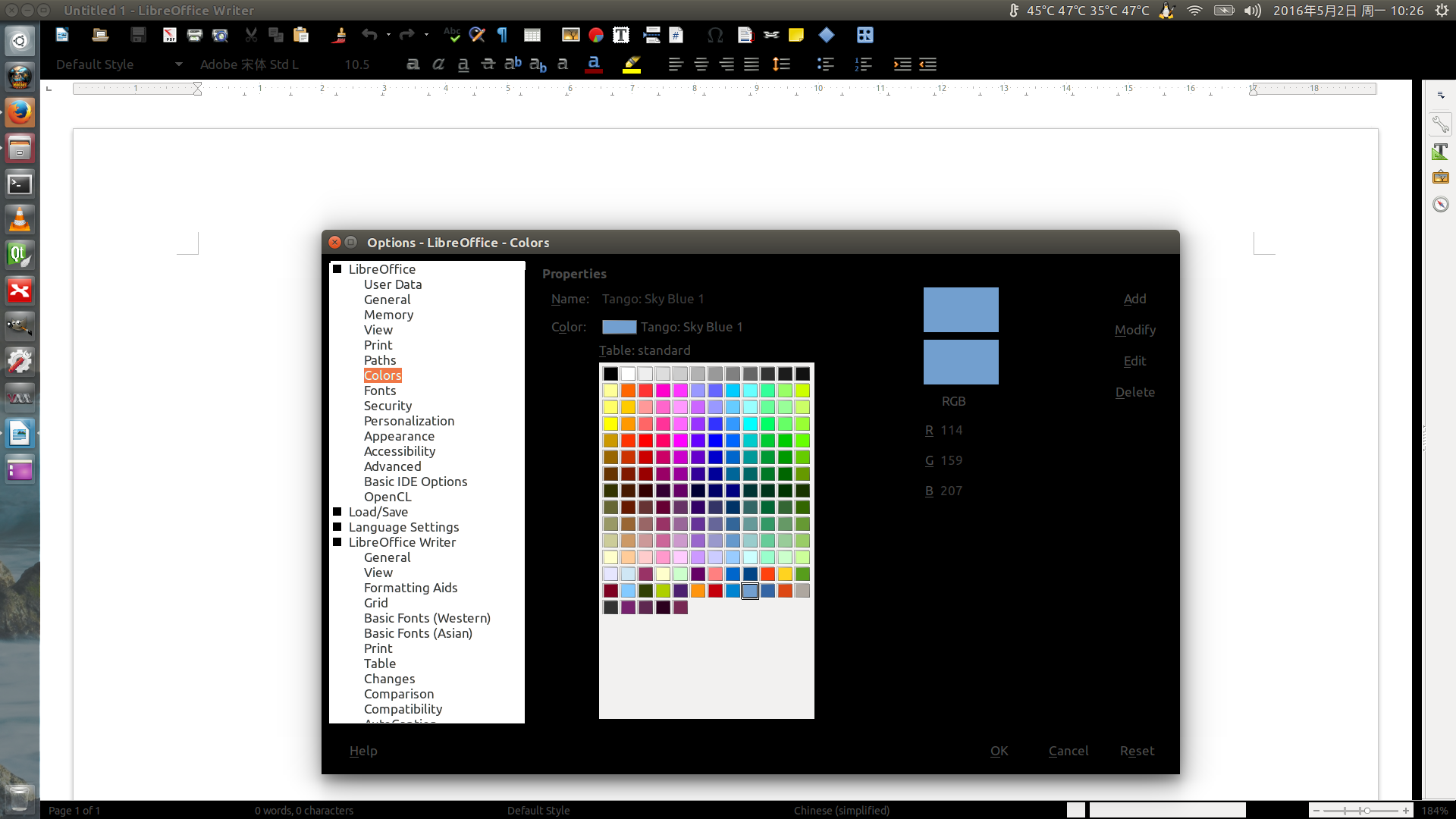Increase paragraph indent
1456x819 pixels.
tap(902, 64)
